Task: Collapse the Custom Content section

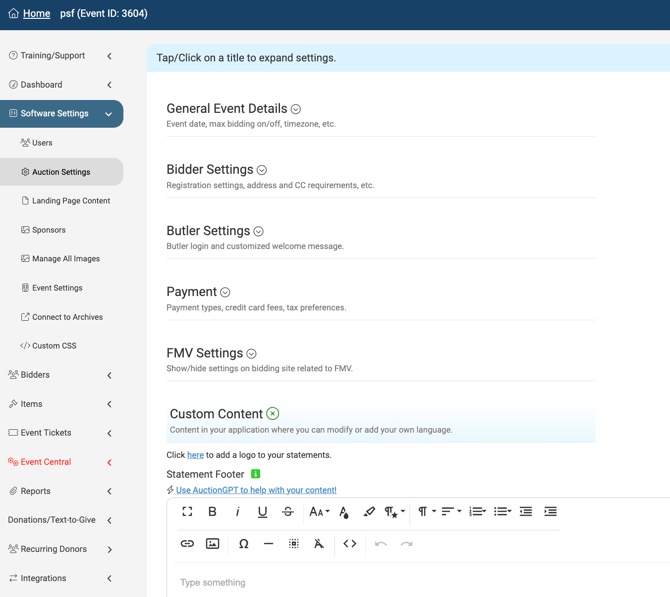Action: click(272, 414)
